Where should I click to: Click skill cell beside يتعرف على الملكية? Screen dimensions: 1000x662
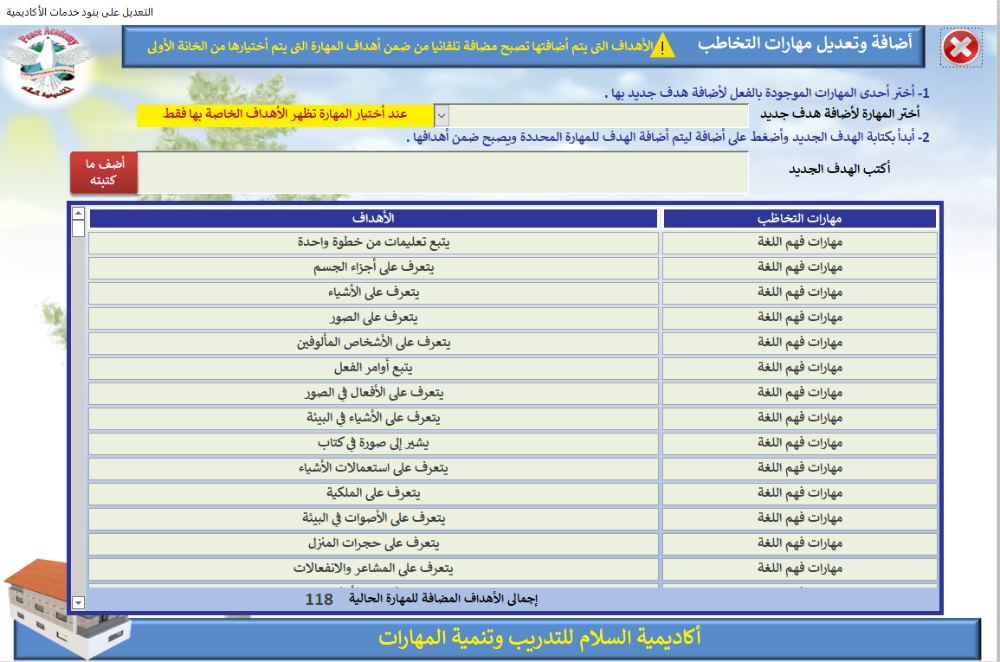pyautogui.click(x=800, y=494)
